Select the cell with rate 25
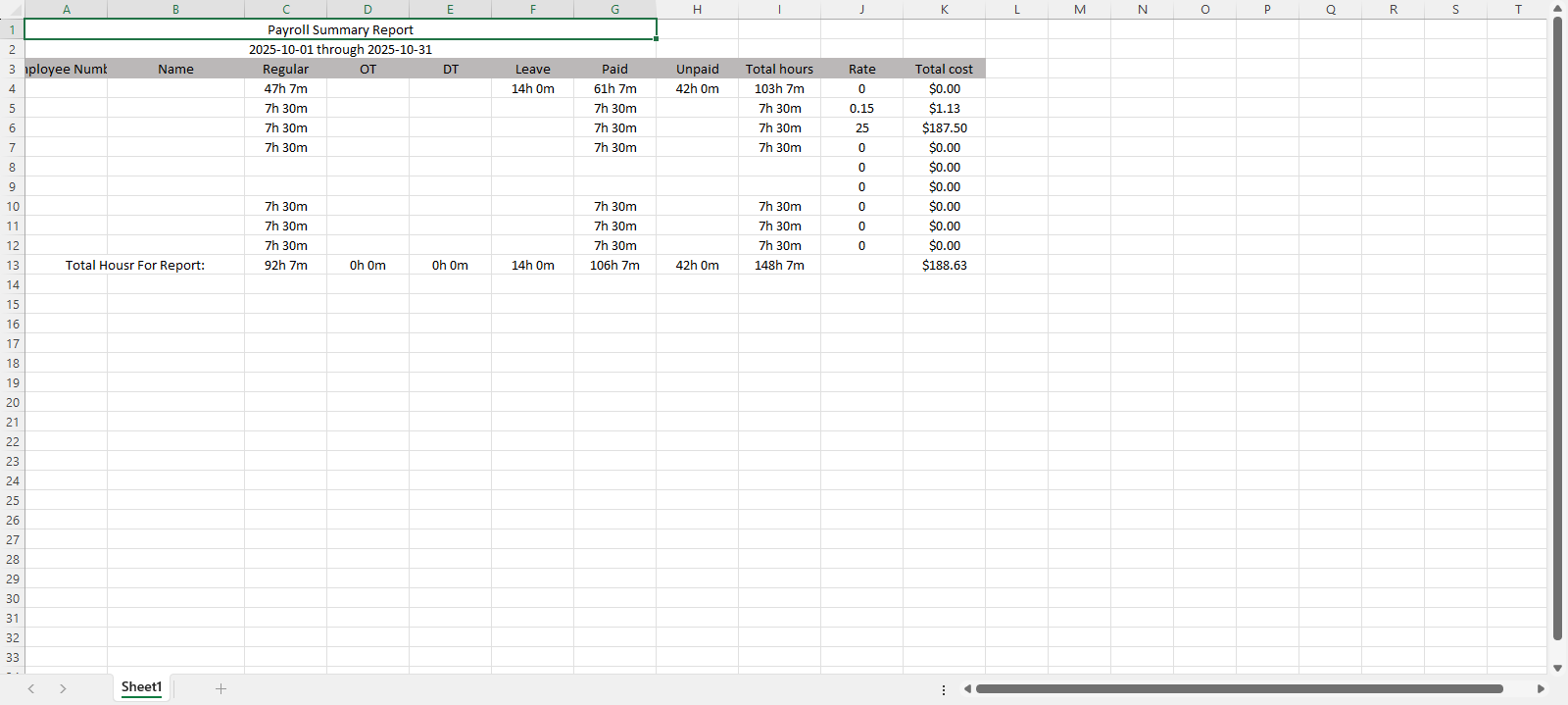 pyautogui.click(x=861, y=128)
